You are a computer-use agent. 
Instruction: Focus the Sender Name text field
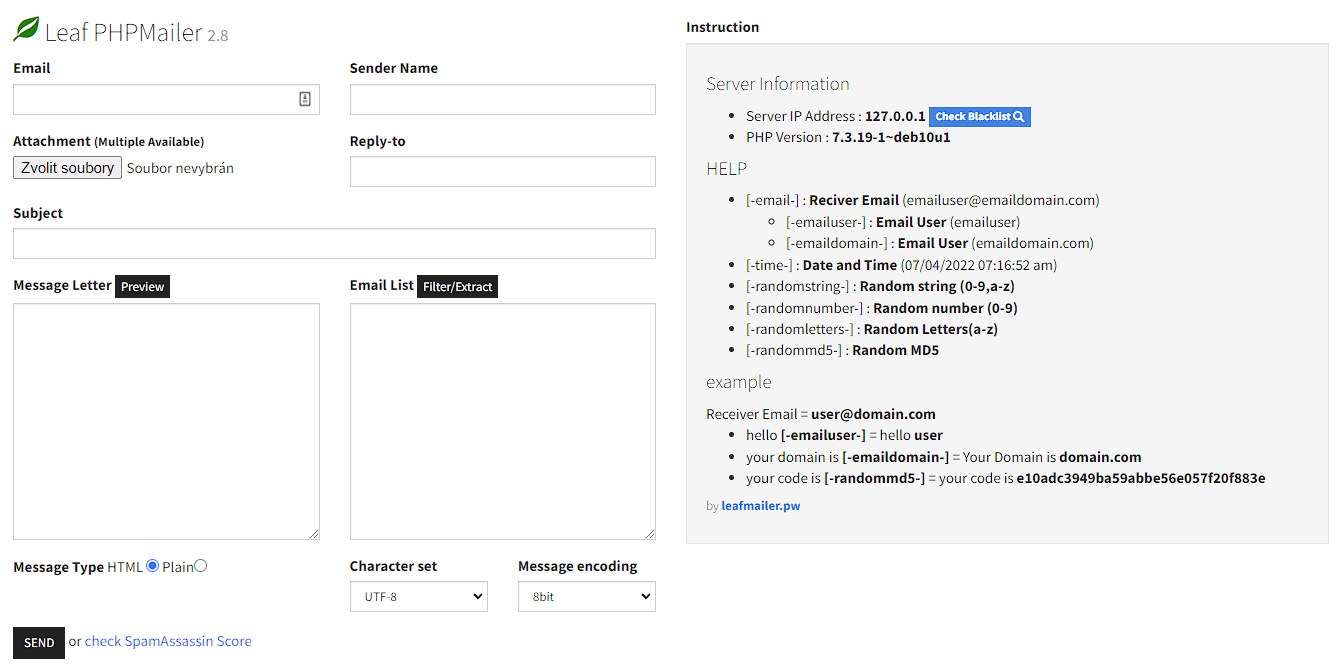click(x=502, y=100)
